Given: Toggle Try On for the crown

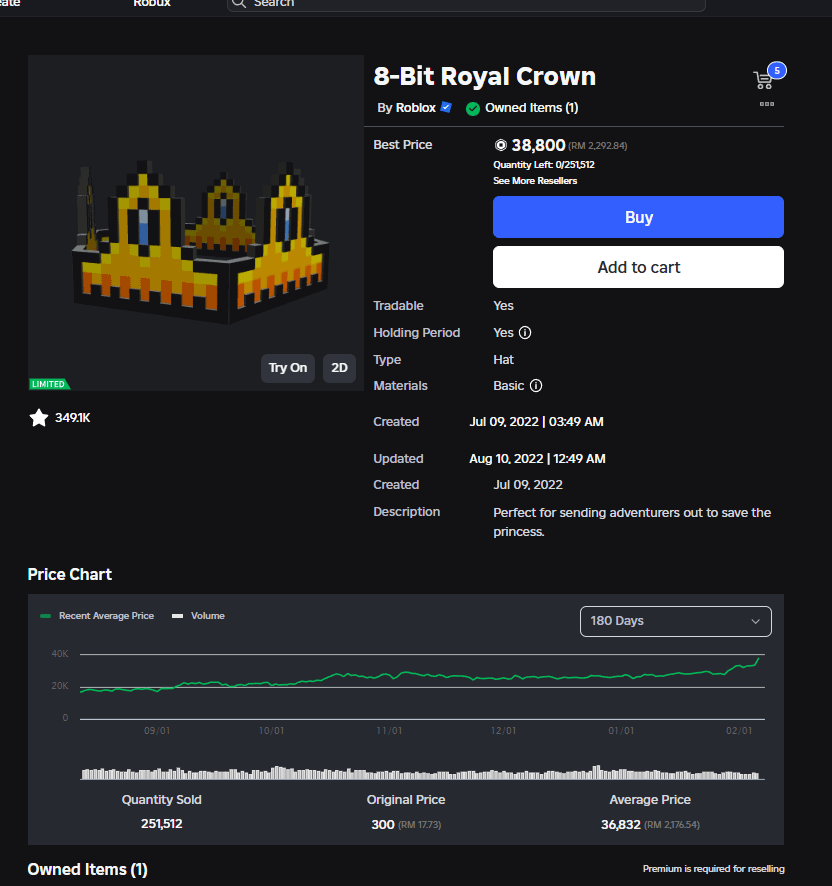Looking at the screenshot, I should 288,368.
